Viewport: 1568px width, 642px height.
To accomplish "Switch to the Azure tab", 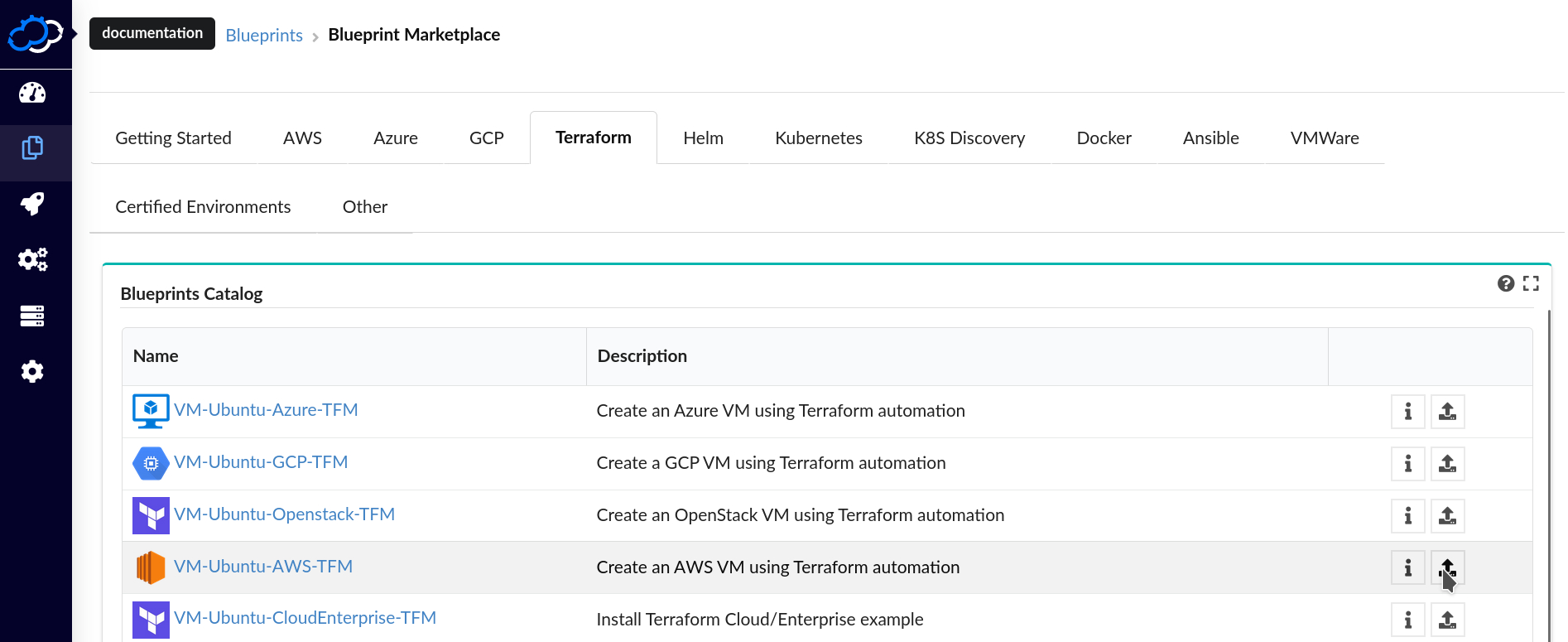I will click(x=396, y=138).
